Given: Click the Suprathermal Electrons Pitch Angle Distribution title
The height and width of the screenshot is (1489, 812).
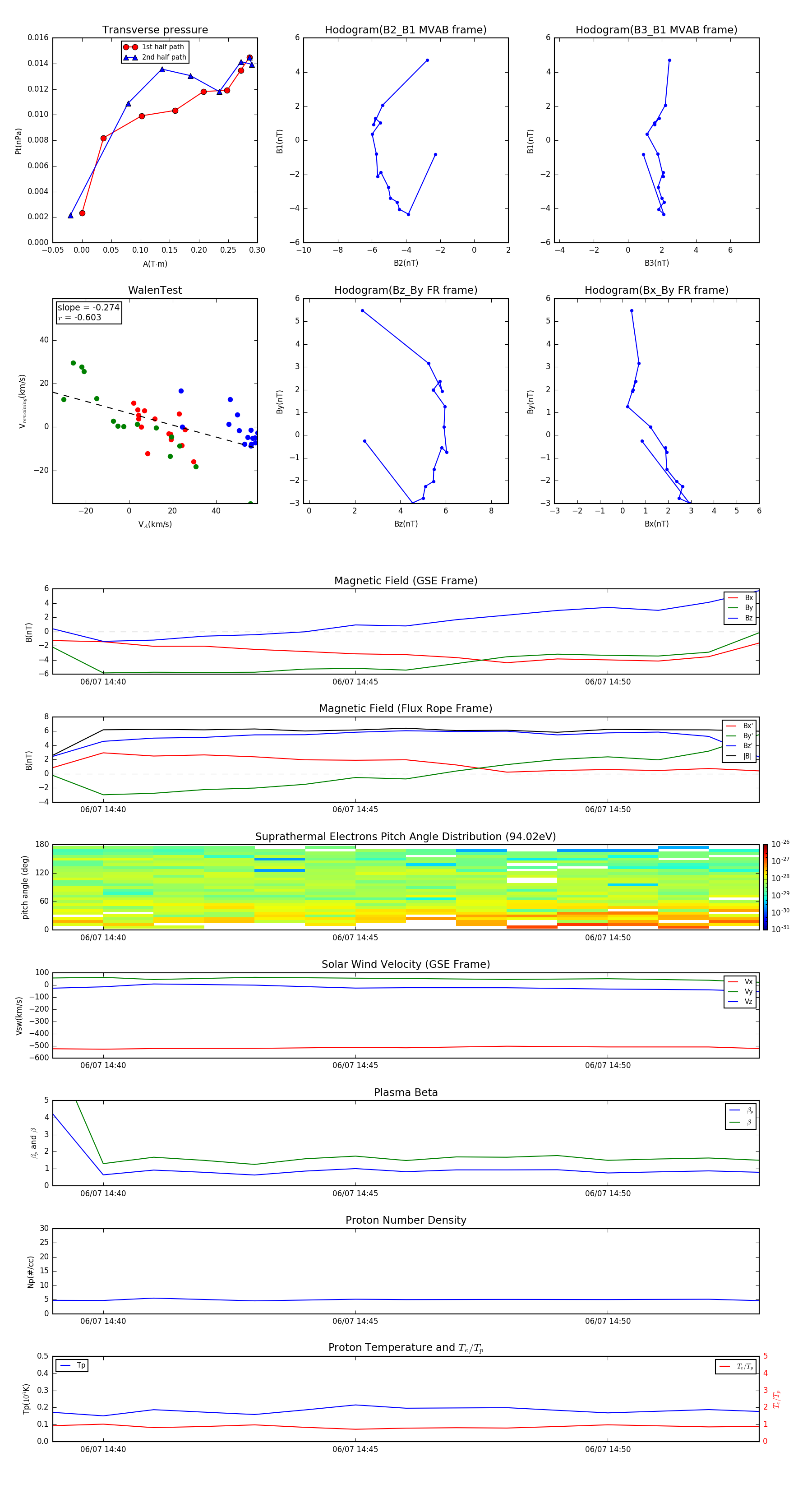Looking at the screenshot, I should coord(406,837).
